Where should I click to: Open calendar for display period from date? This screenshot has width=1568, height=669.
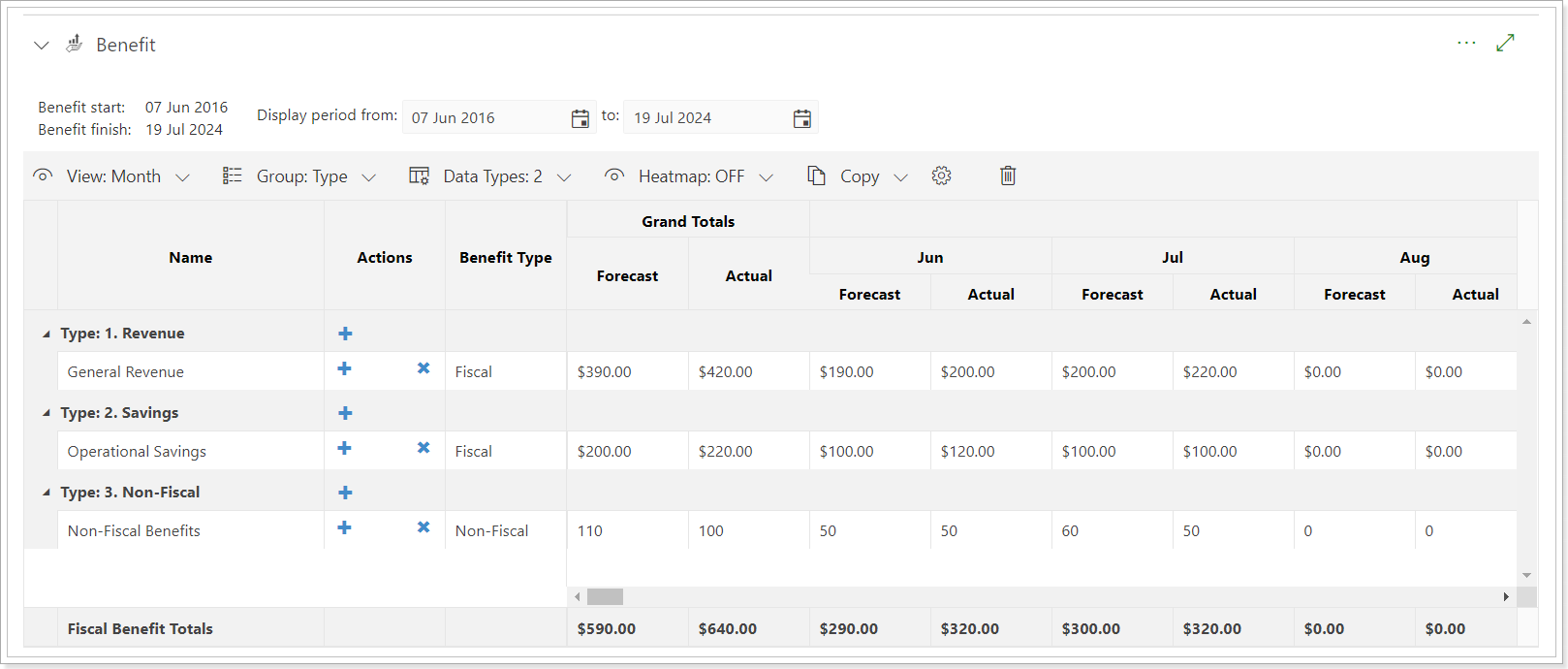click(580, 118)
